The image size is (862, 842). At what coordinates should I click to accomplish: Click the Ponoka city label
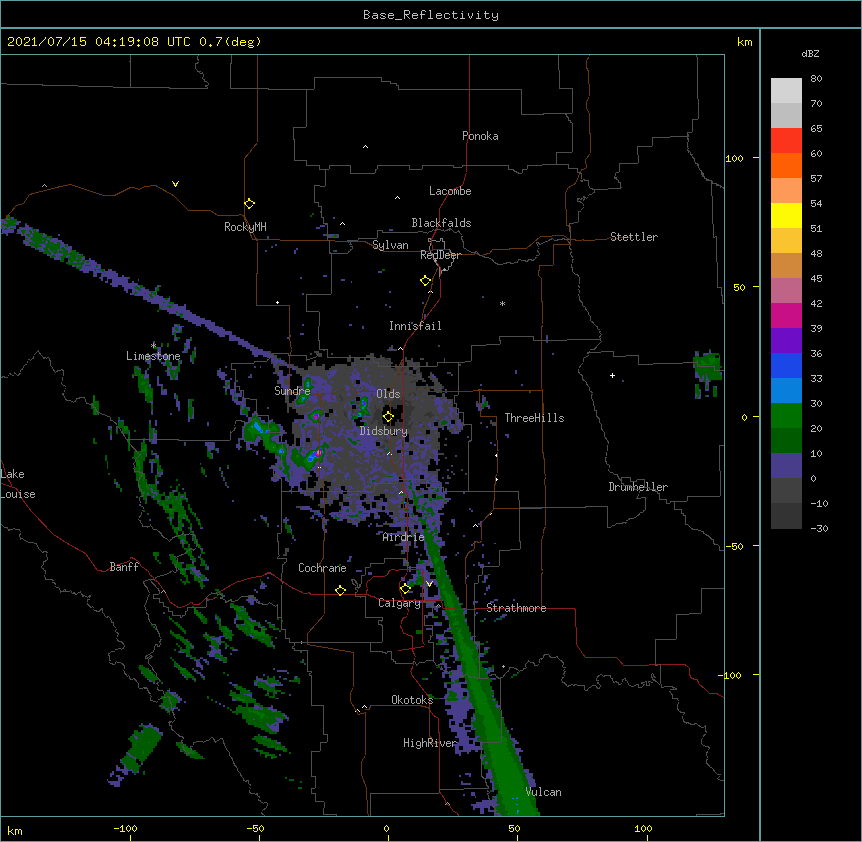(480, 136)
